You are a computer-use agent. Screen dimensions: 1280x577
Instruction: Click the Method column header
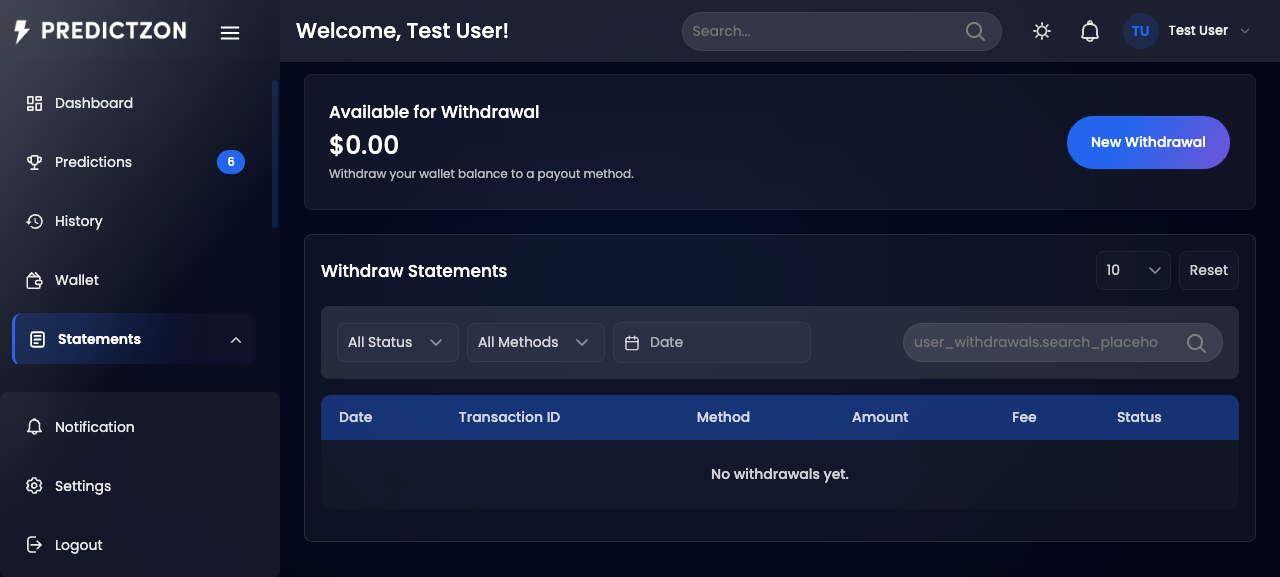tap(723, 417)
